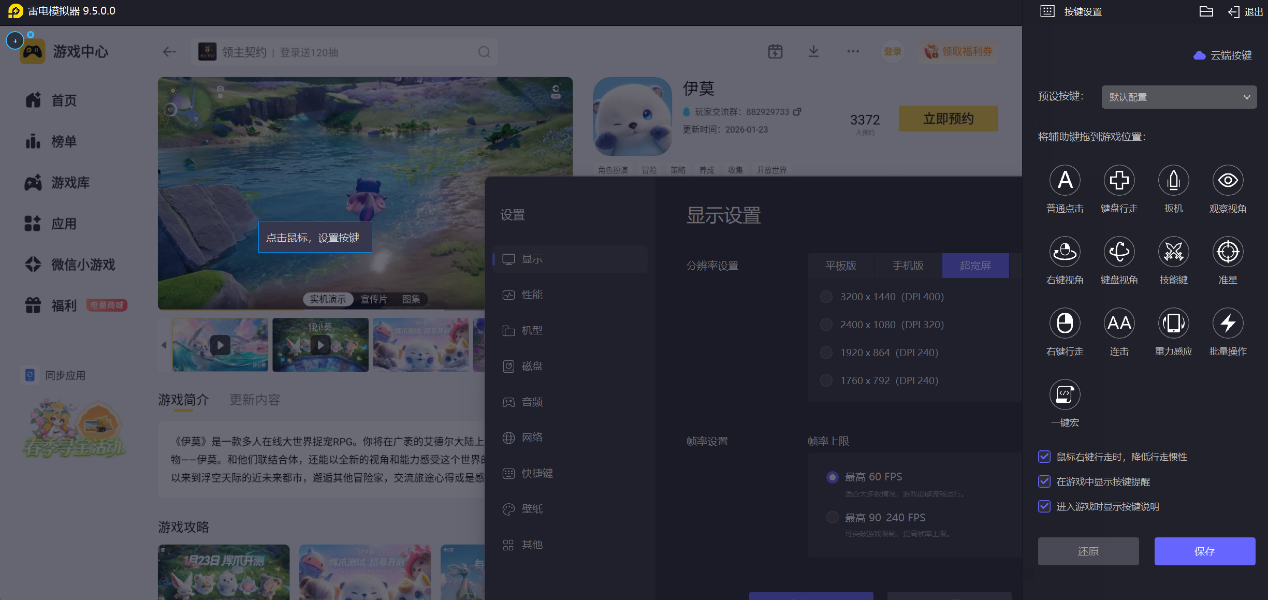Expand the 预设按键 preset dropdown
Screen dimensions: 1268x600
point(1179,97)
